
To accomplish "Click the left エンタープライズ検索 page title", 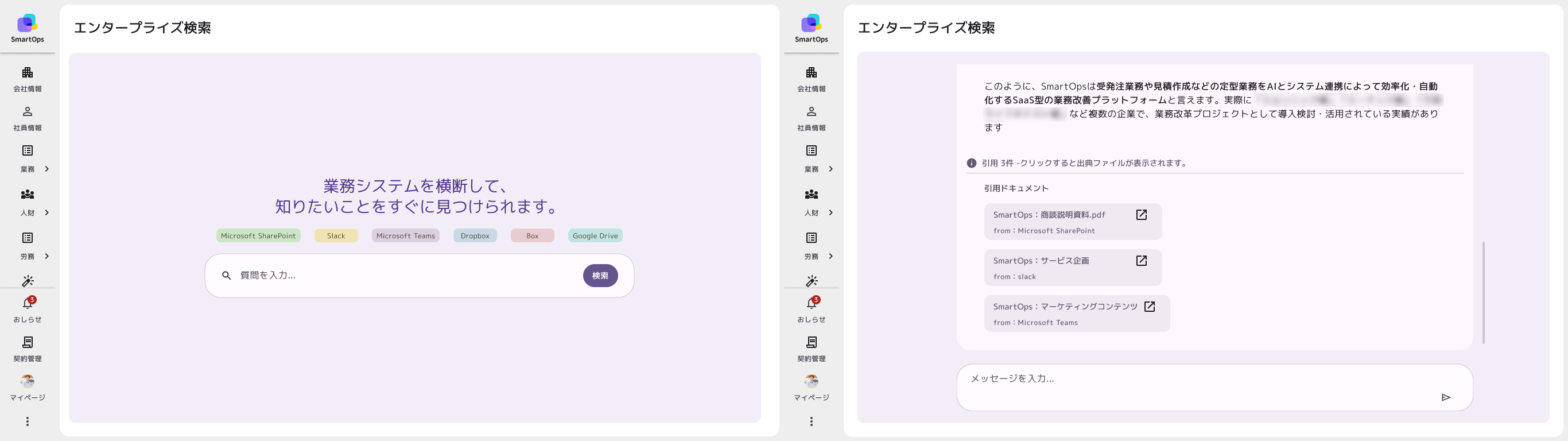I will click(x=142, y=28).
